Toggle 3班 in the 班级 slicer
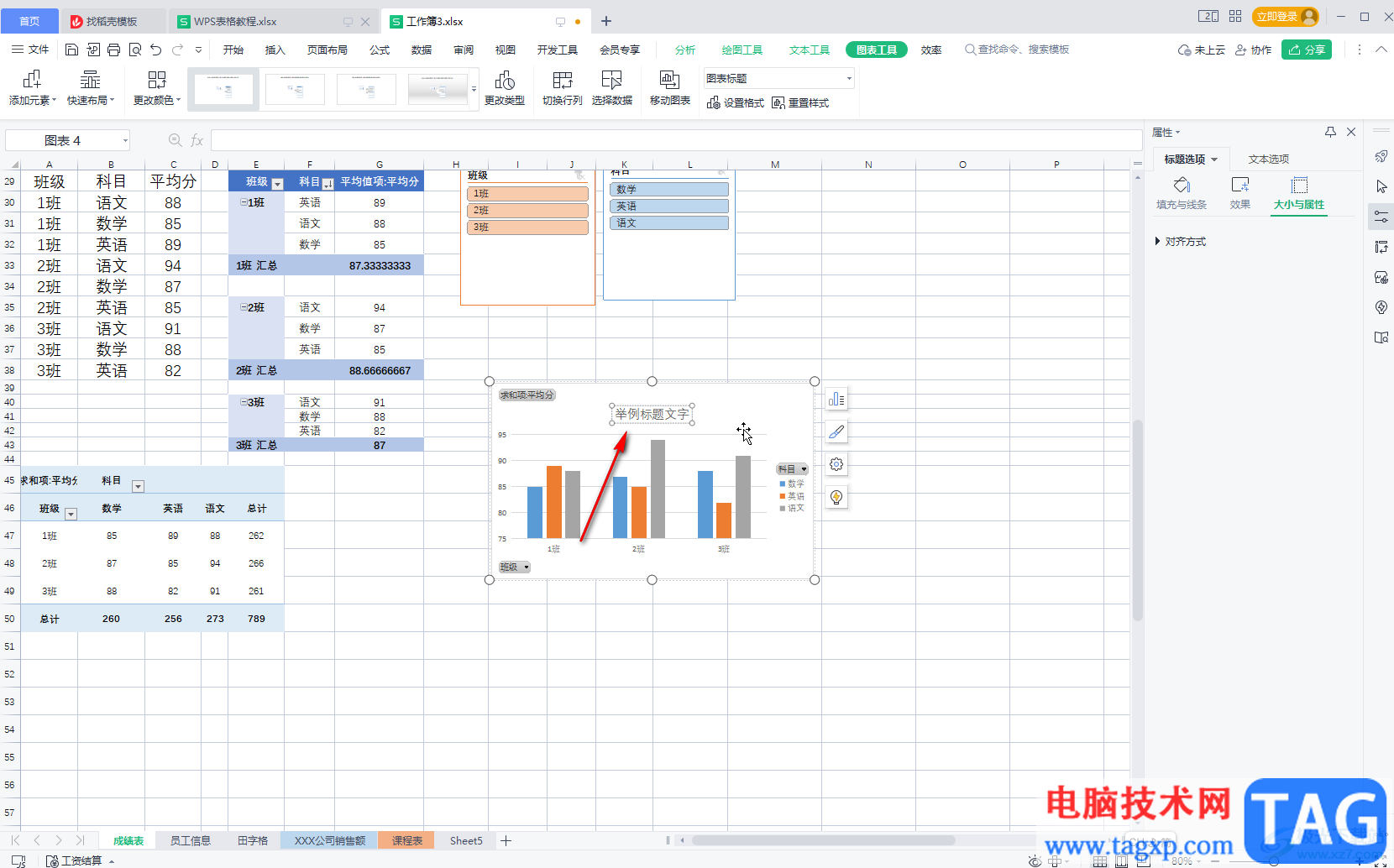This screenshot has width=1394, height=868. [x=527, y=227]
